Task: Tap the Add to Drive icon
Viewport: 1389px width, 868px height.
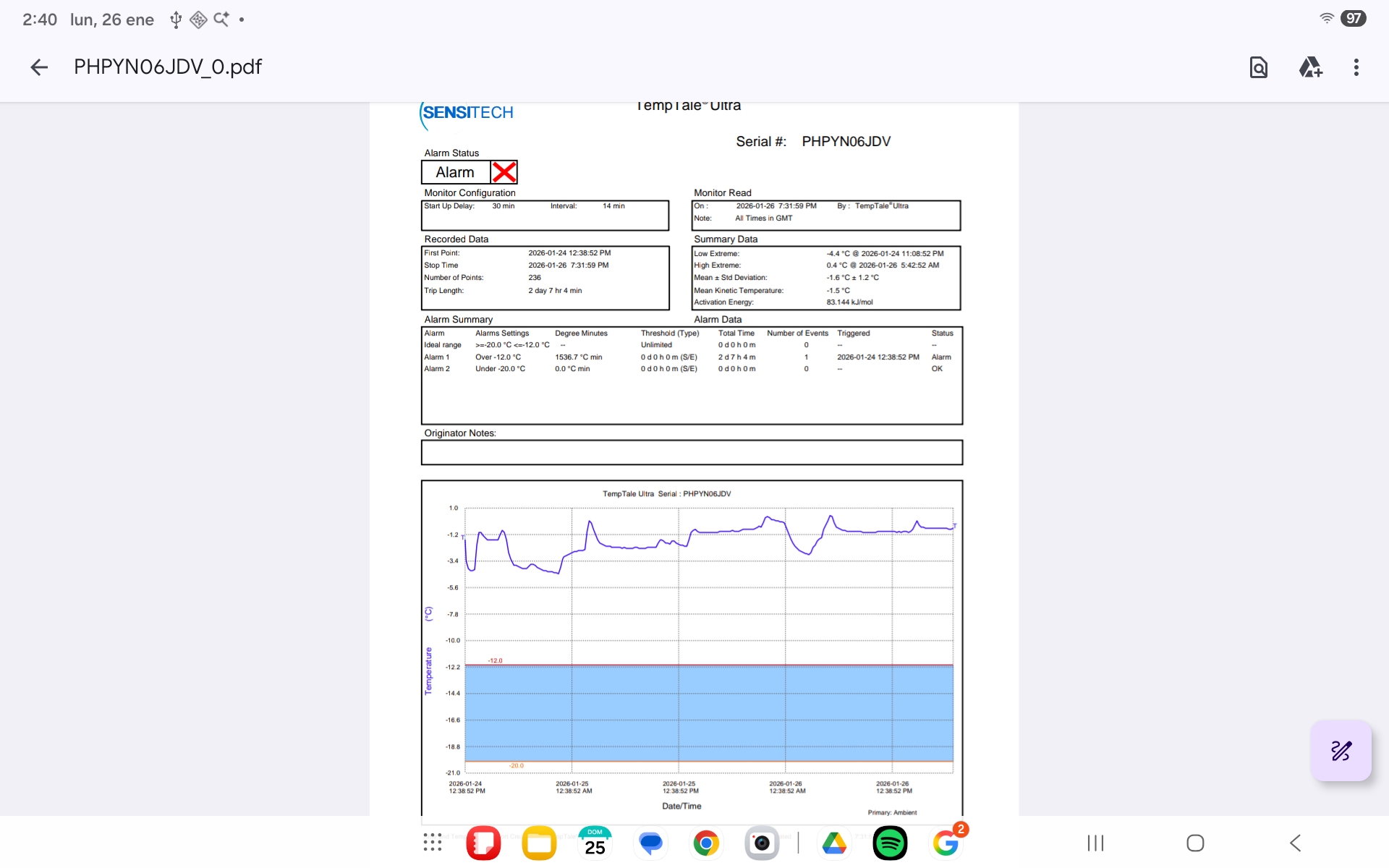Action: [x=1310, y=67]
